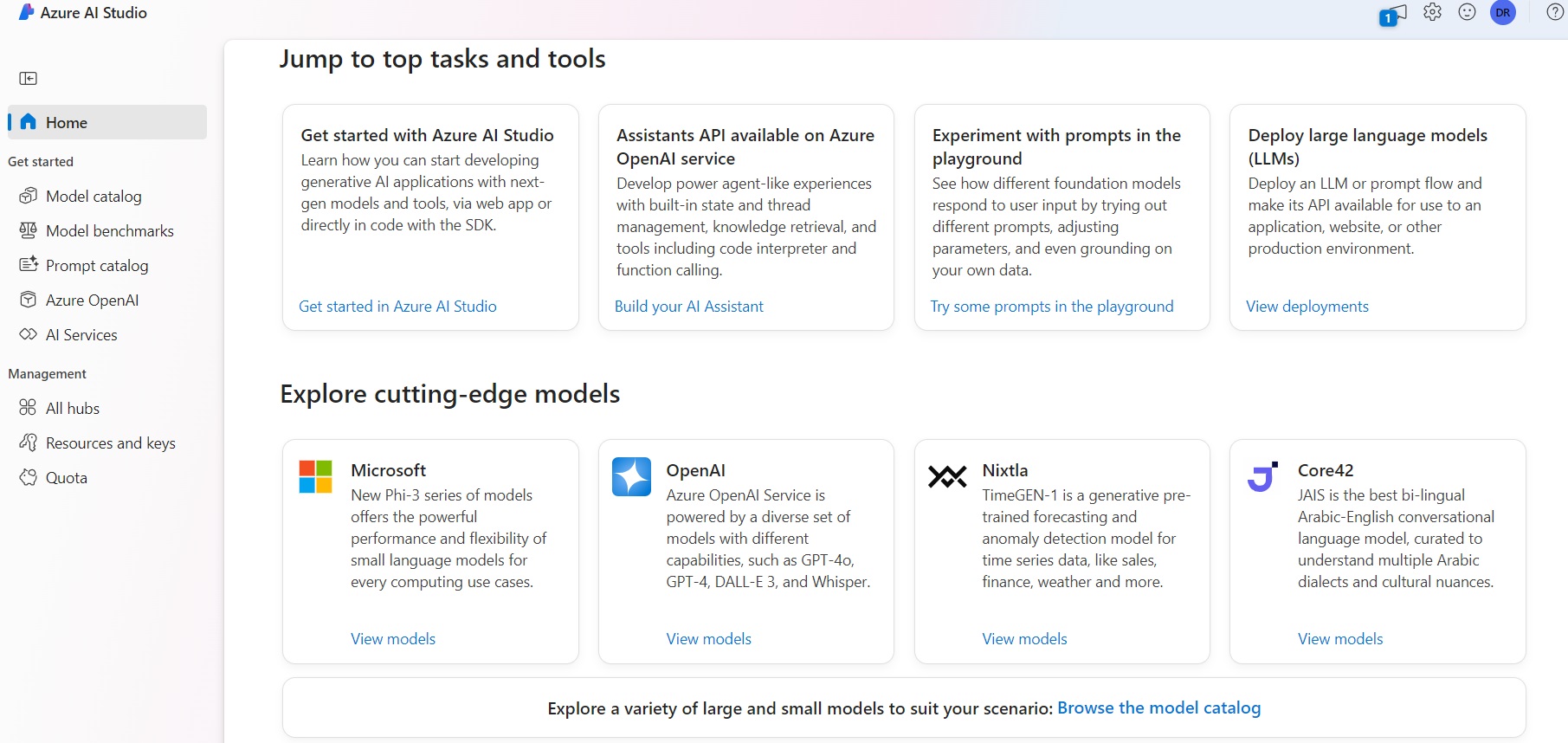Select Home in the sidebar
This screenshot has width=1568, height=743.
point(66,123)
